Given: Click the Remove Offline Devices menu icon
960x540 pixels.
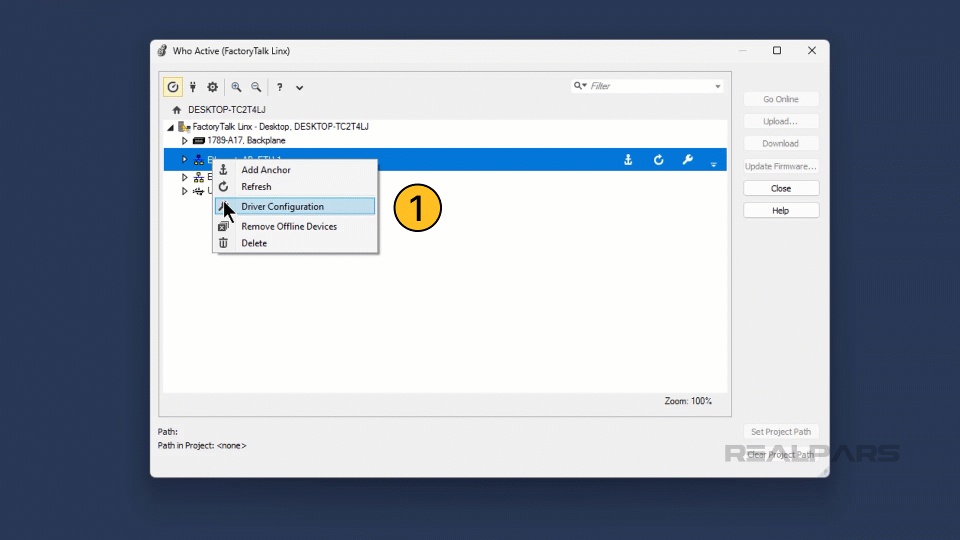Looking at the screenshot, I should pyautogui.click(x=223, y=227).
